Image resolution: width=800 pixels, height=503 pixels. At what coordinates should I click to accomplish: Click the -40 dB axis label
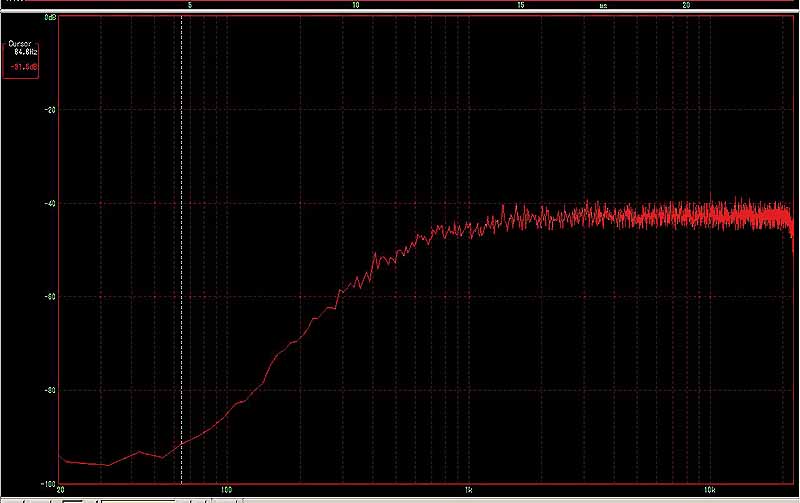[x=49, y=203]
